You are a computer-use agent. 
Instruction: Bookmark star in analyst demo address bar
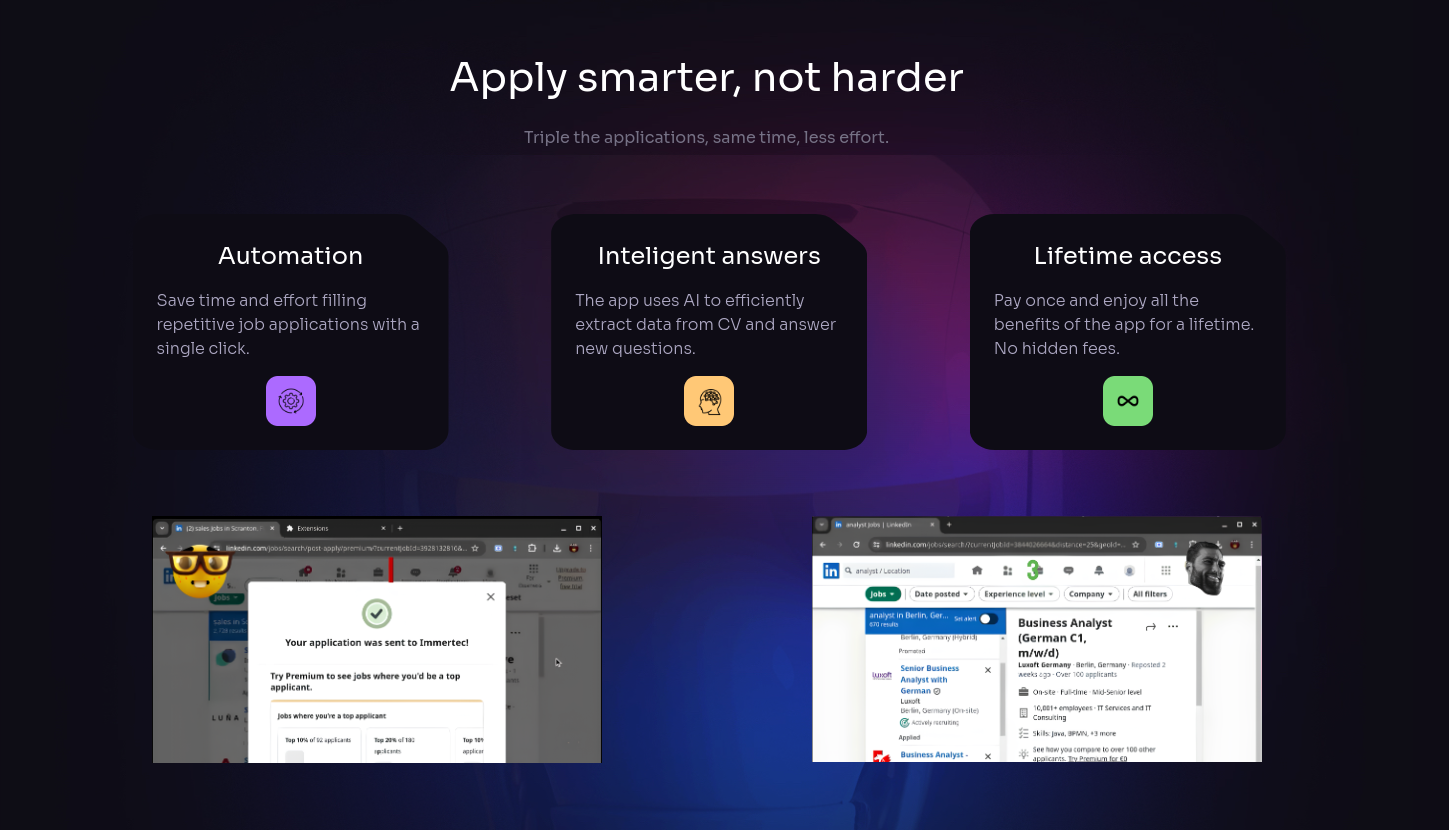coord(1136,544)
